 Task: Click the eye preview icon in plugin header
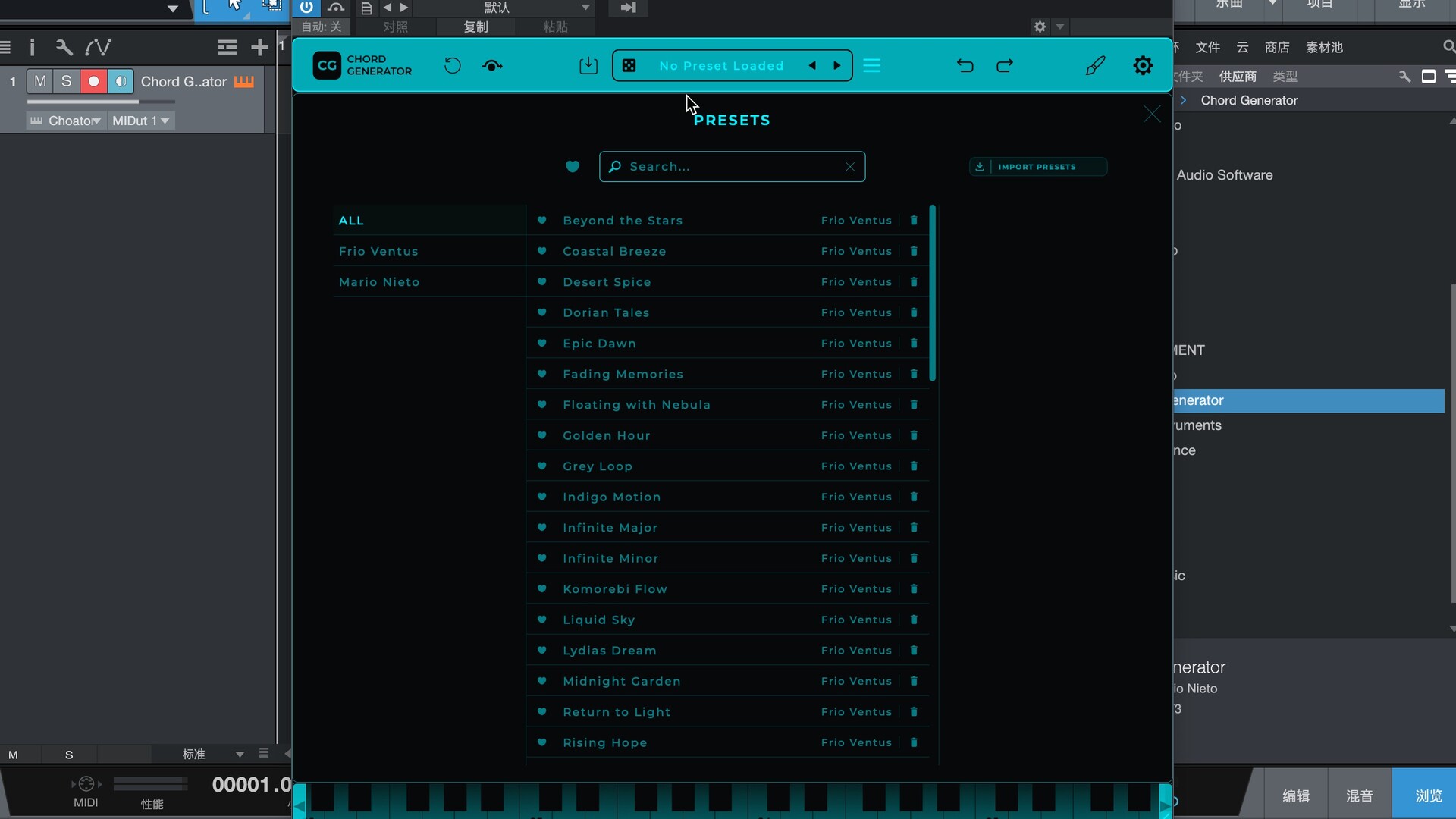492,66
